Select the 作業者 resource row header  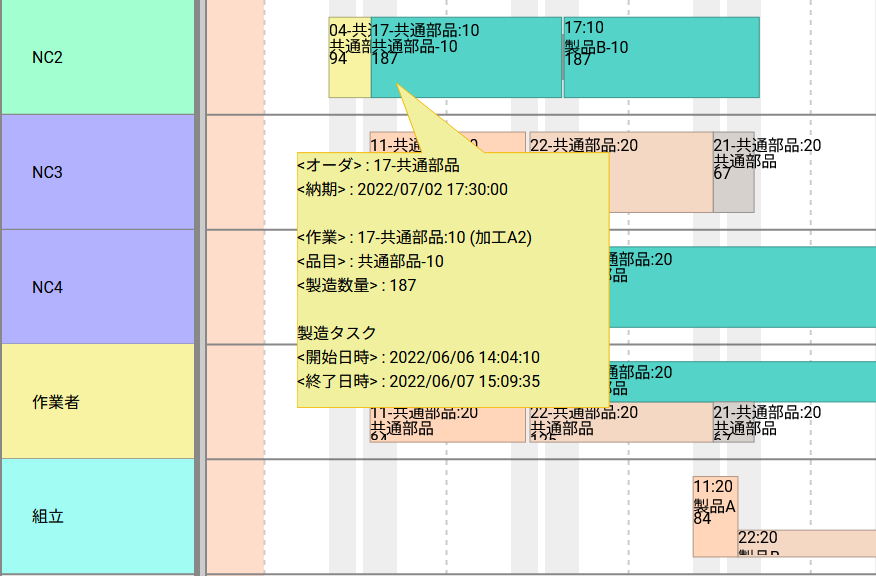[x=97, y=402]
